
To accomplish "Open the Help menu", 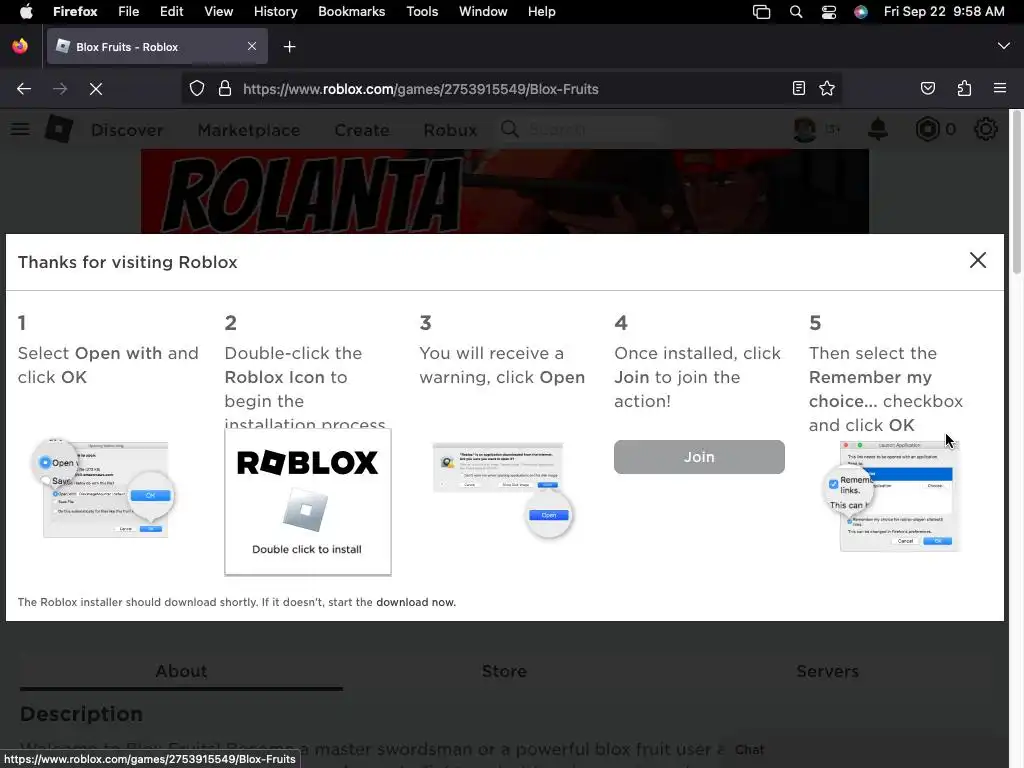I will pyautogui.click(x=541, y=12).
